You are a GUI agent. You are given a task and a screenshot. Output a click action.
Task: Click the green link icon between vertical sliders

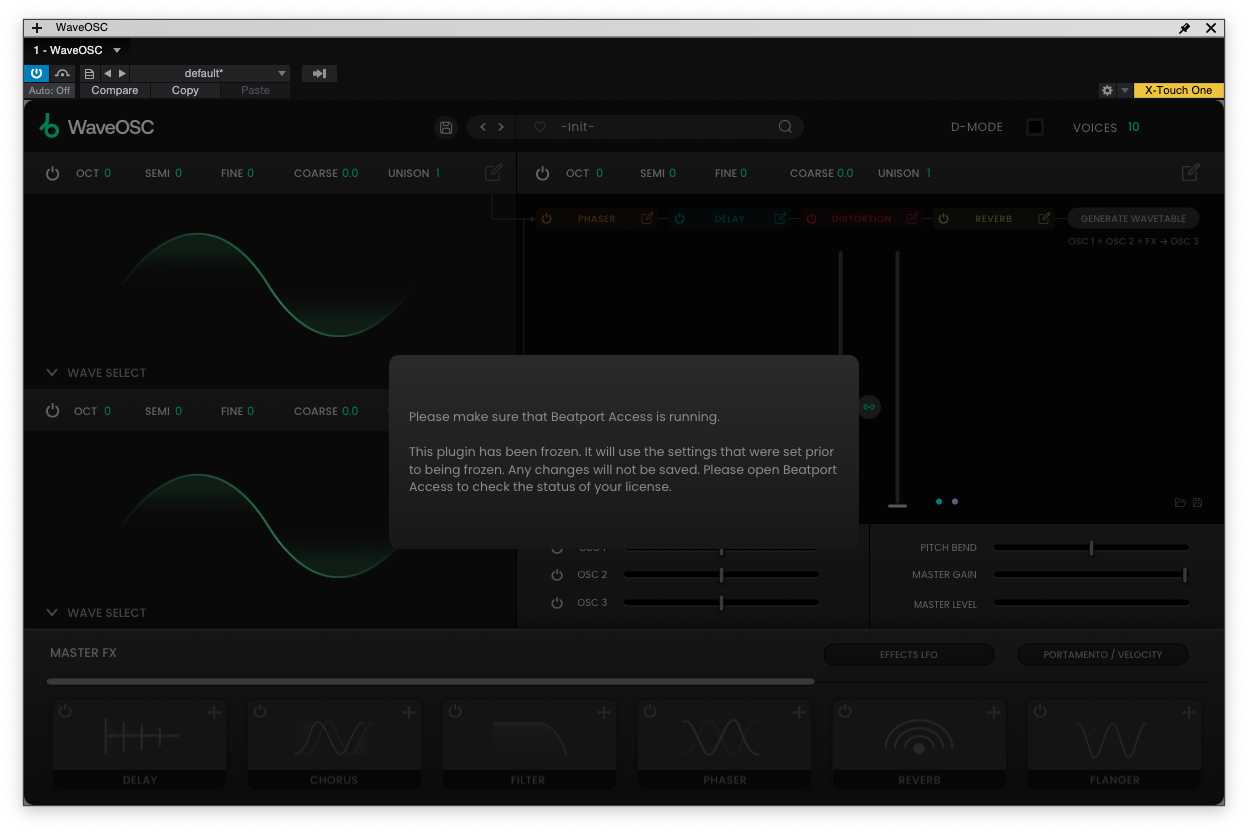point(869,406)
